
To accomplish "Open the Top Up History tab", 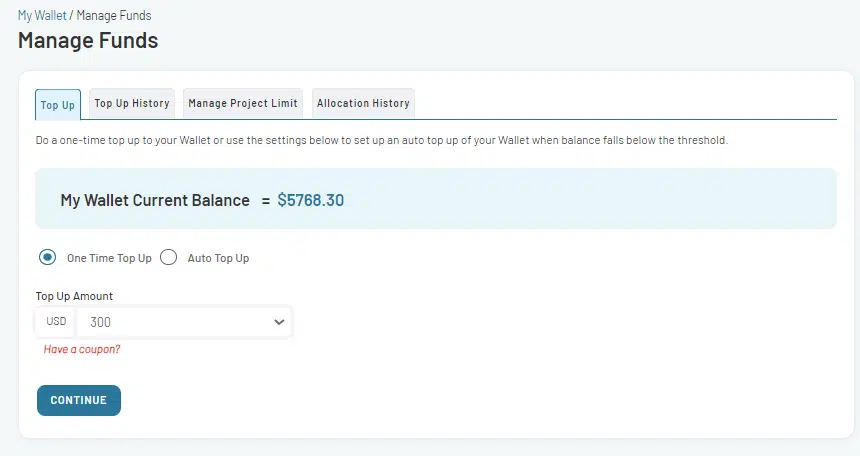I will point(132,103).
